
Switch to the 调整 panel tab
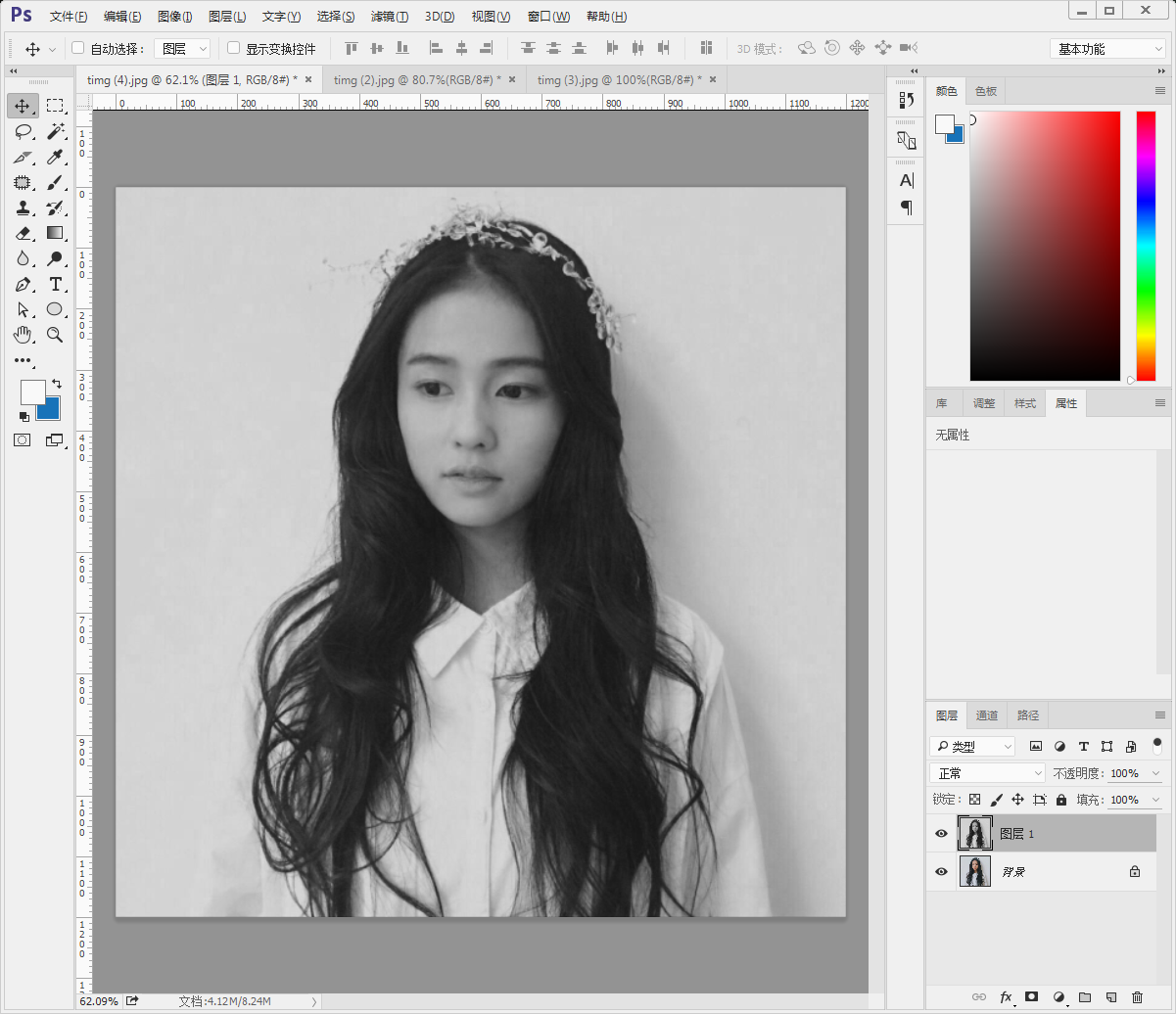pos(983,403)
